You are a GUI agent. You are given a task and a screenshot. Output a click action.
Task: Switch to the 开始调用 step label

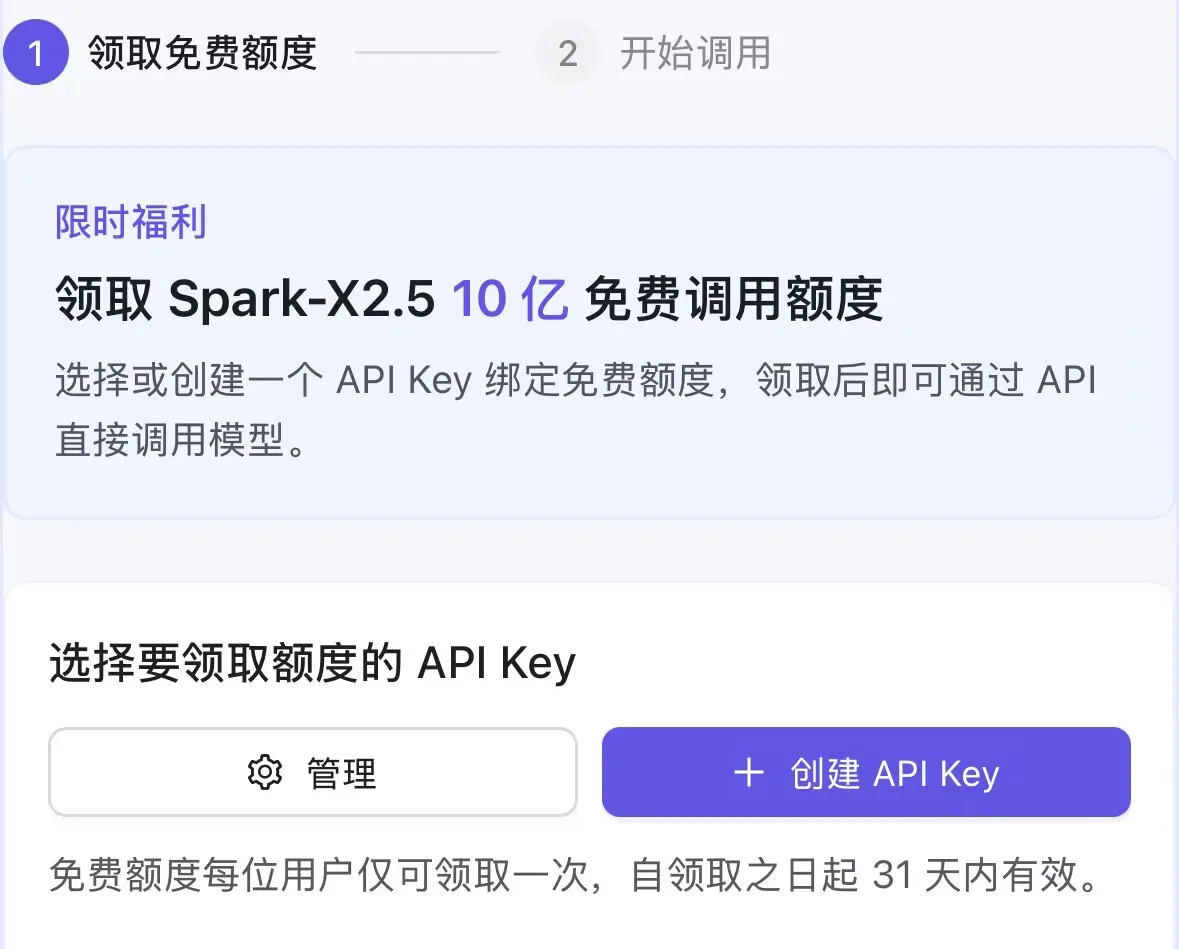click(696, 53)
